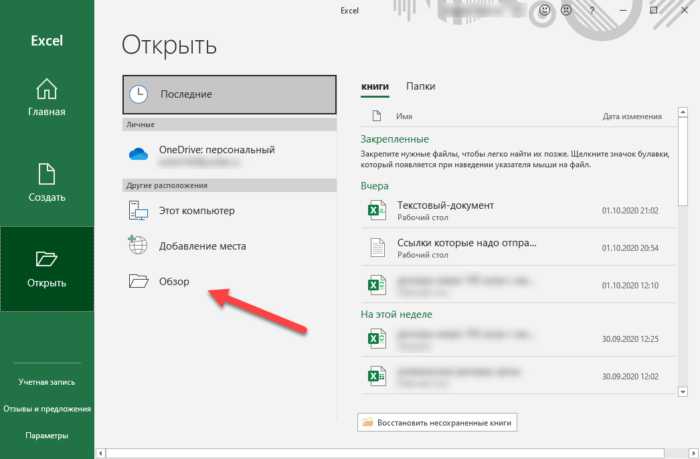Image resolution: width=700 pixels, height=459 pixels.
Task: Select Добавление места globe icon
Action: pos(138,245)
